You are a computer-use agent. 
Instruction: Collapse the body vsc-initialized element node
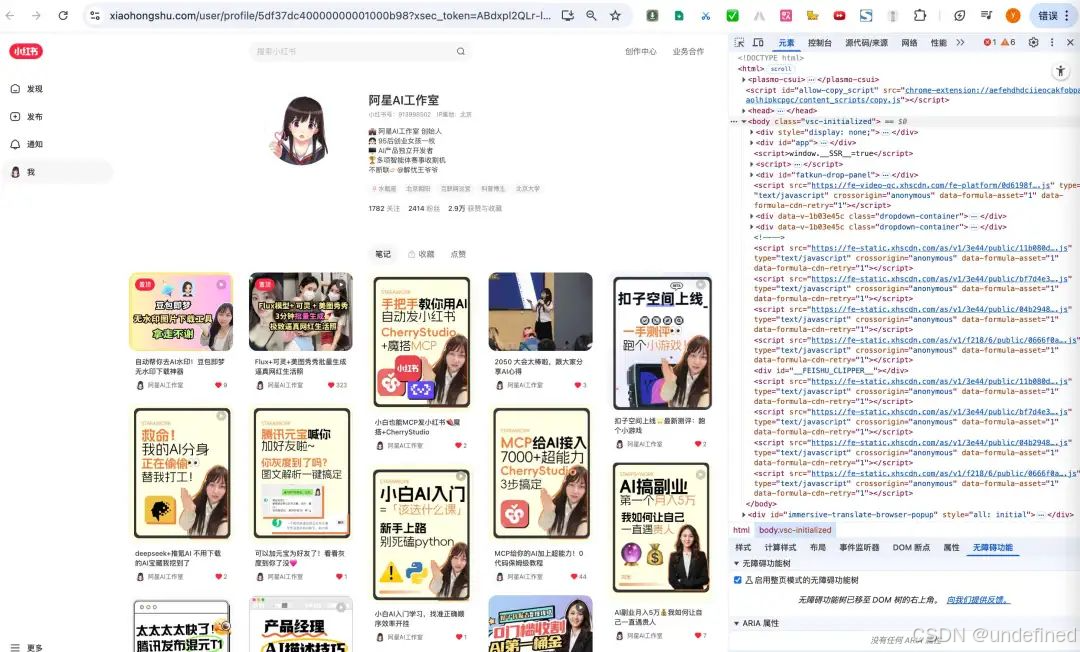click(743, 122)
